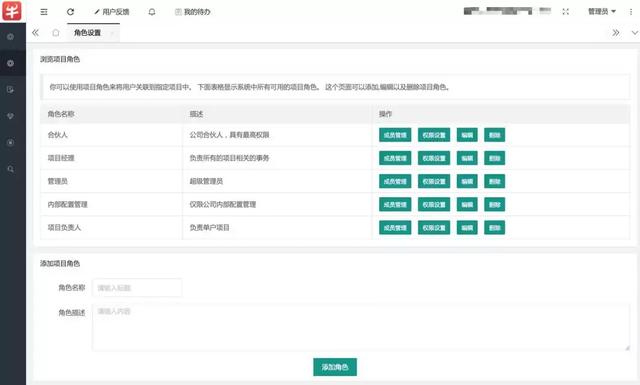The width and height of the screenshot is (640, 385).
Task: Click 删除 for the 项目经理 role
Action: (494, 158)
